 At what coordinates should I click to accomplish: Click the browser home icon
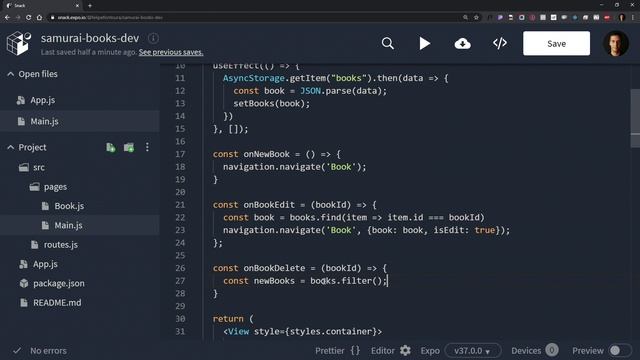pos(39,18)
